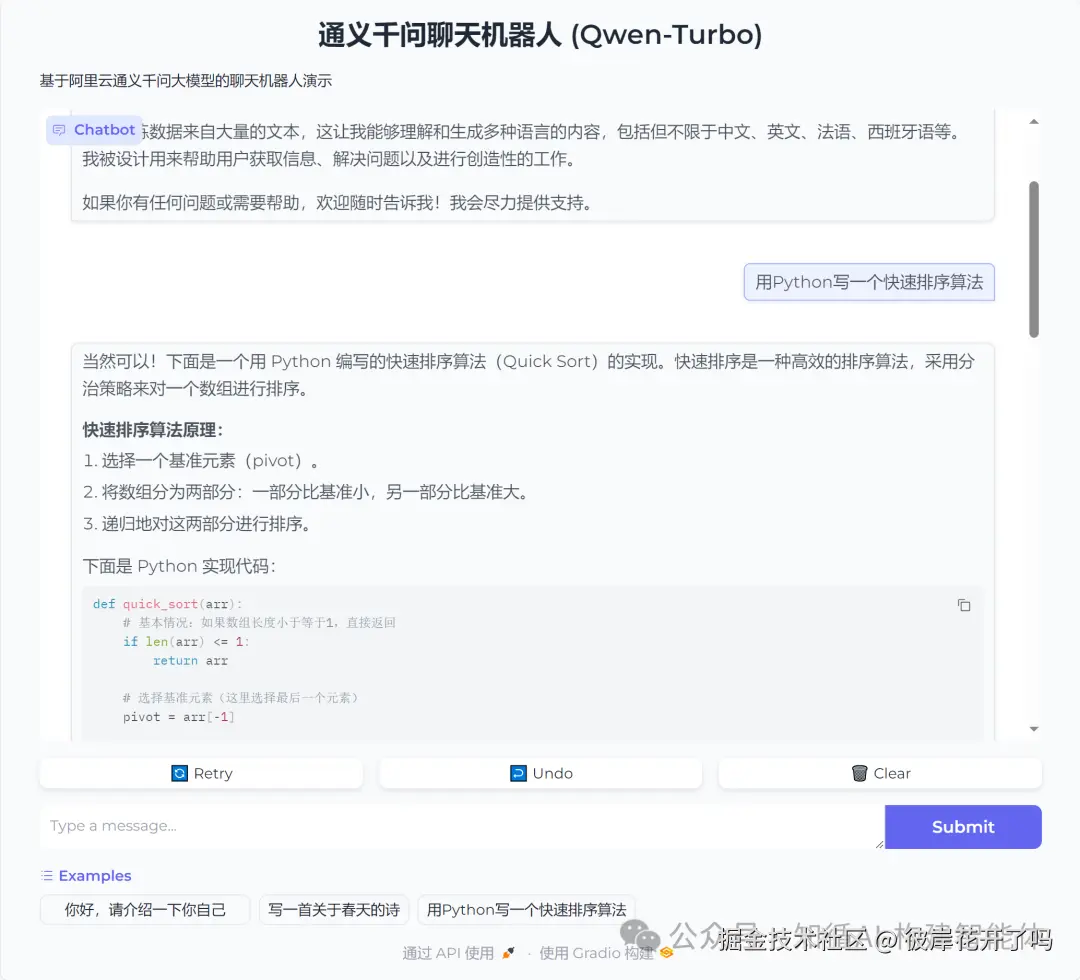
Task: Click the Examples list icon
Action: click(x=47, y=875)
